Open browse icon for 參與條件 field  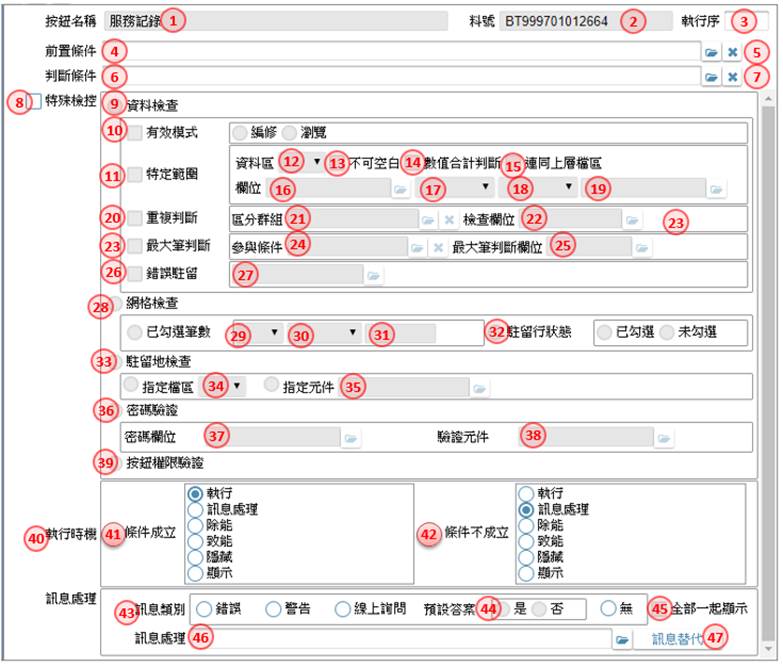pyautogui.click(x=417, y=248)
